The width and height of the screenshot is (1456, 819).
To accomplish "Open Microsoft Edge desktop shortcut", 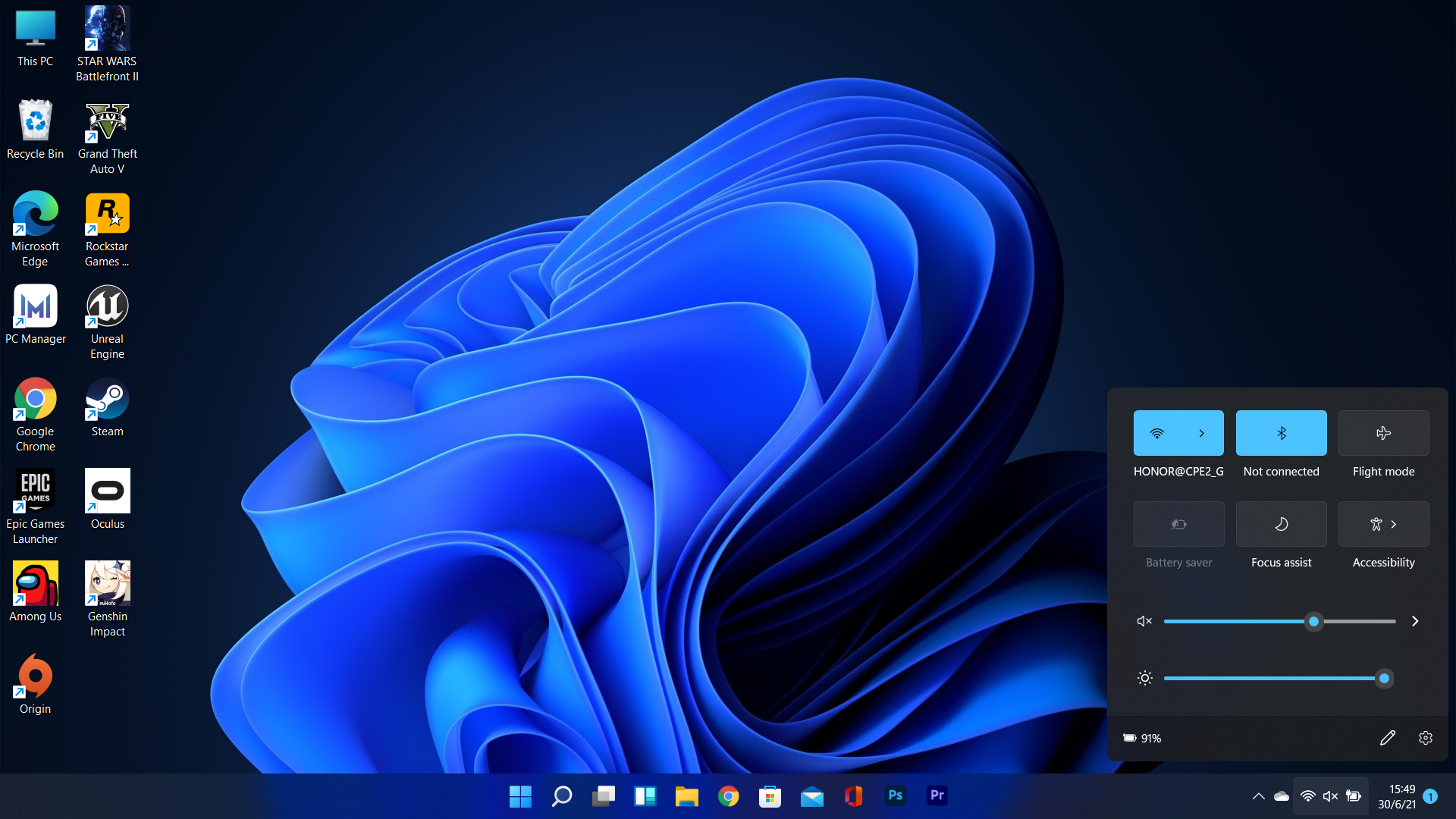I will 35,229.
